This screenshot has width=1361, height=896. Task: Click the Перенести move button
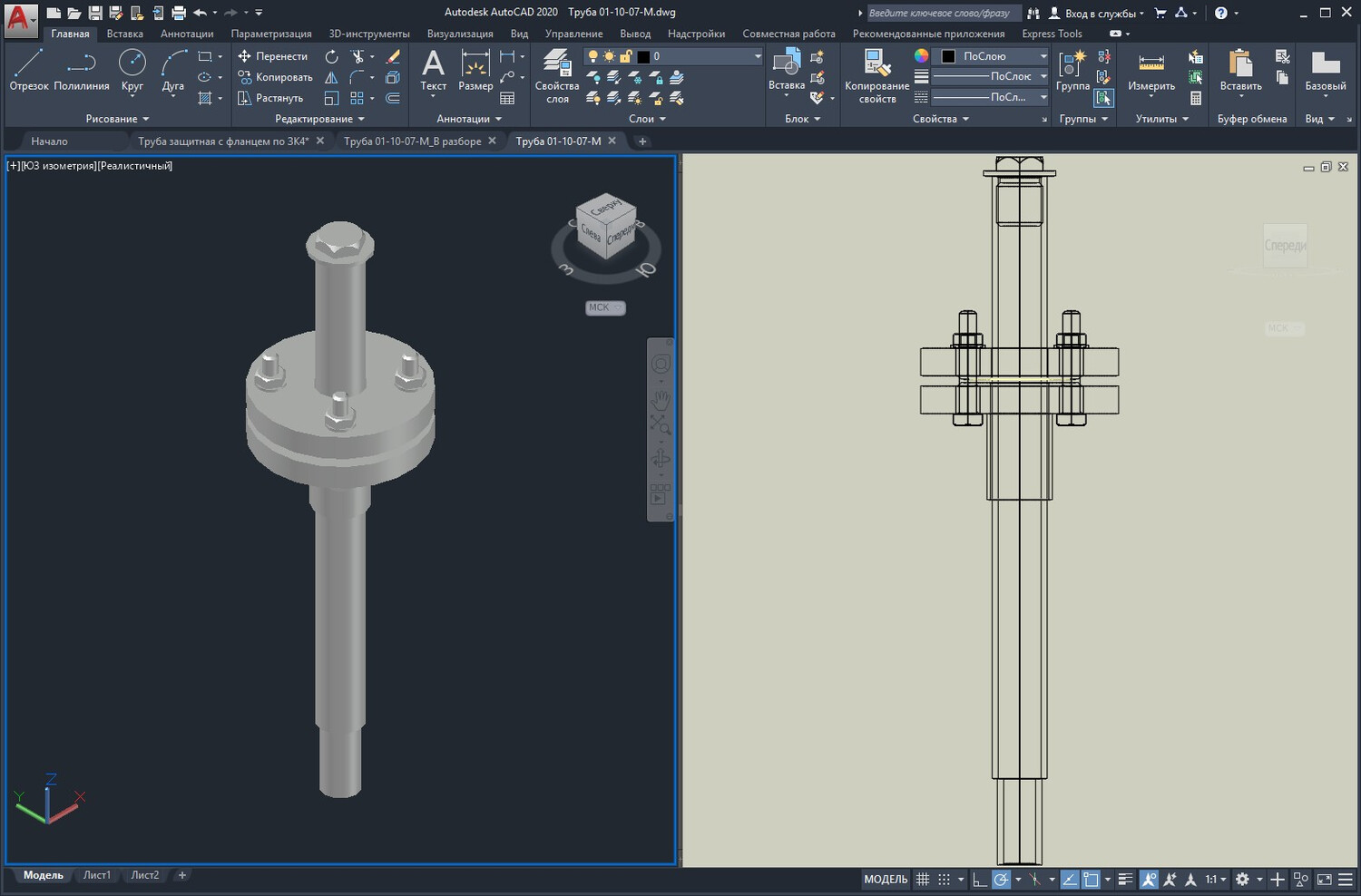[x=273, y=56]
